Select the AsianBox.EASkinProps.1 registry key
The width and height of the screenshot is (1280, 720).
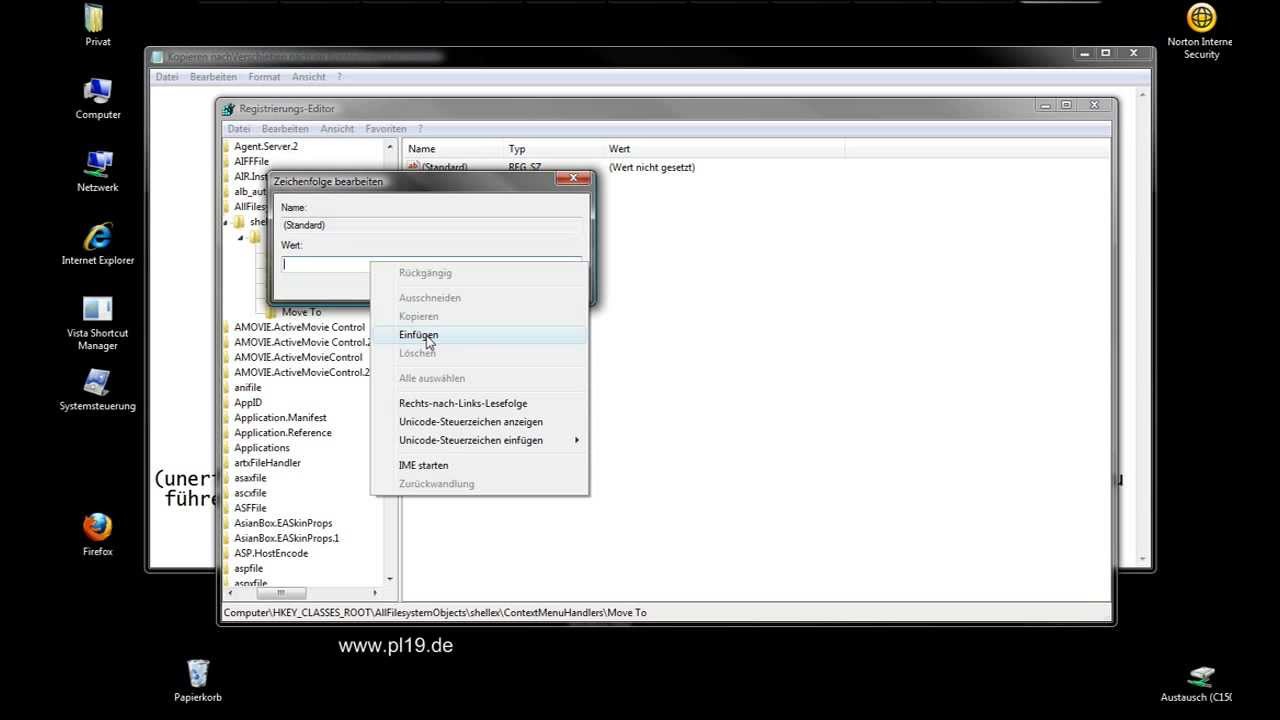[x=286, y=537]
